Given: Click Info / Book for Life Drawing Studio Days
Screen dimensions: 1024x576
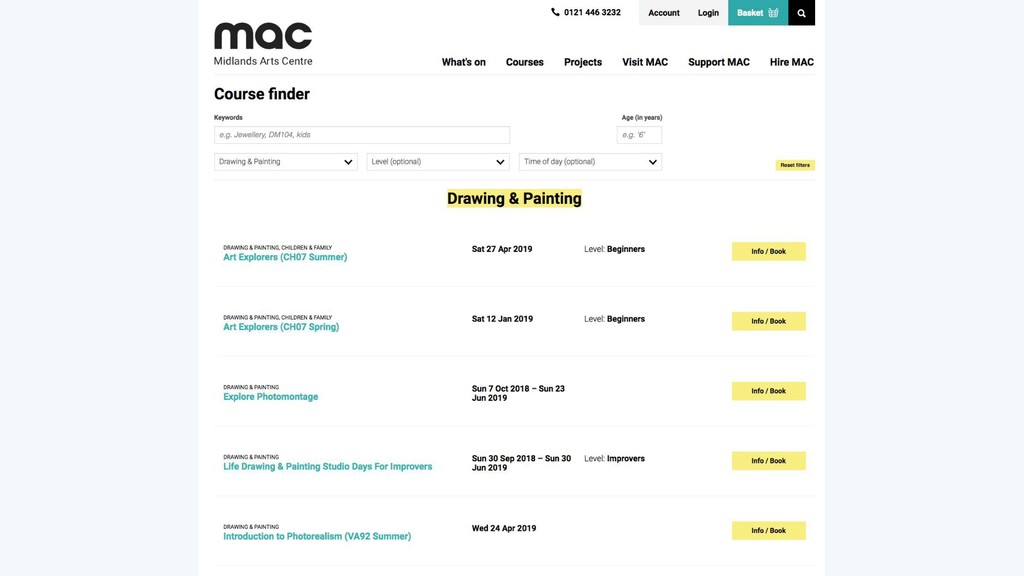Looking at the screenshot, I should [769, 461].
